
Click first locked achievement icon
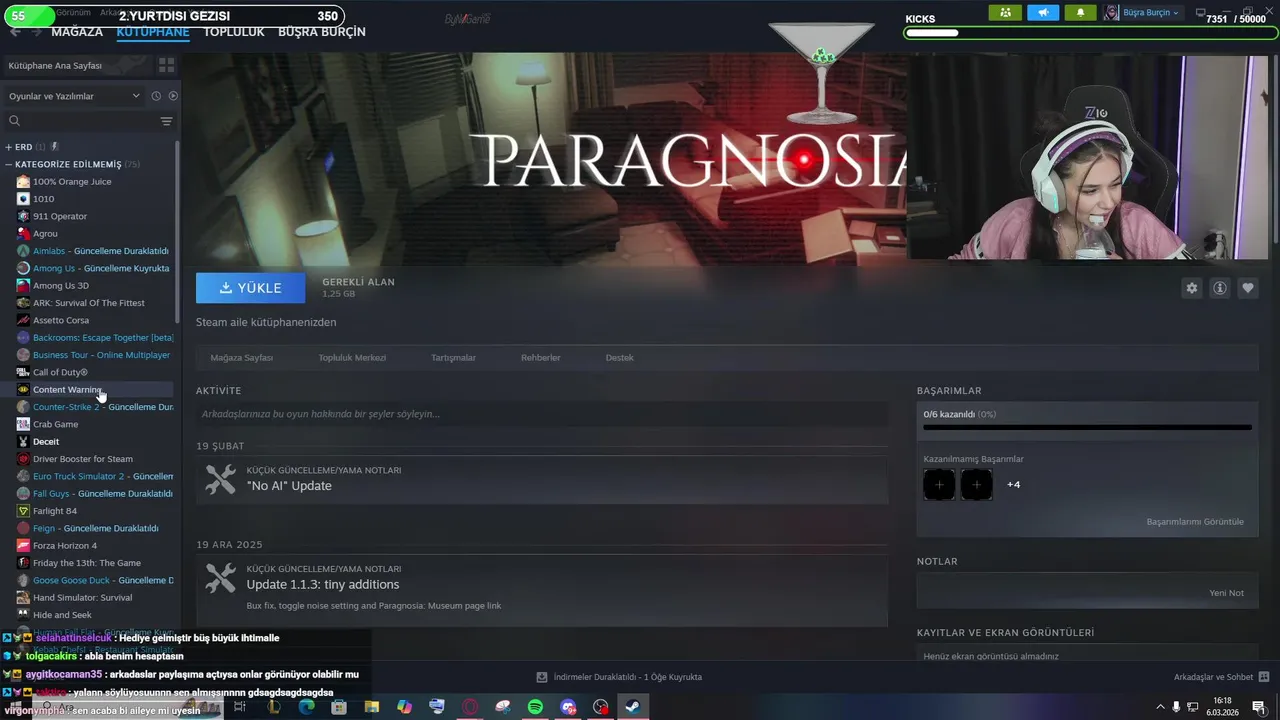[x=939, y=485]
